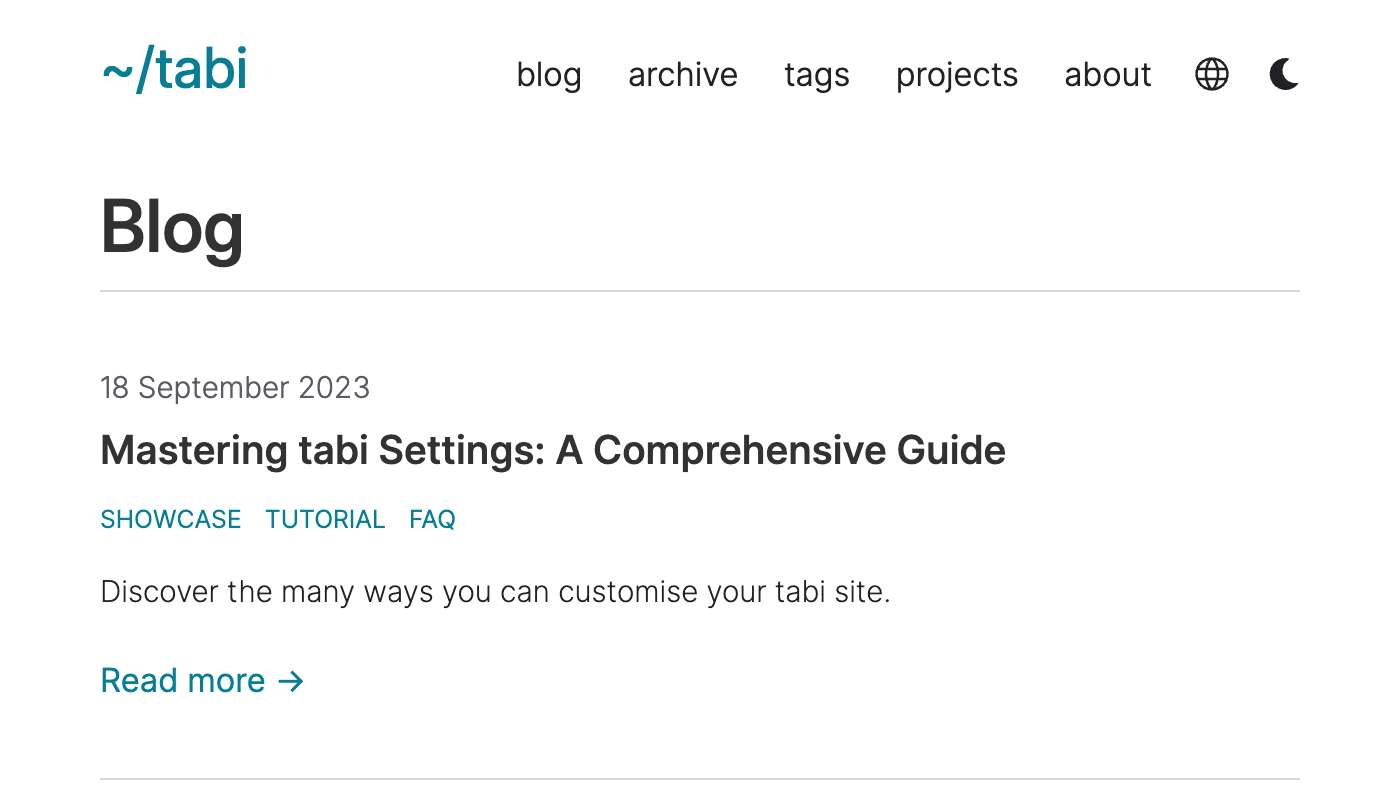Screen dimensions: 1400x800
Task: Open the blog navigation item
Action: pyautogui.click(x=549, y=75)
